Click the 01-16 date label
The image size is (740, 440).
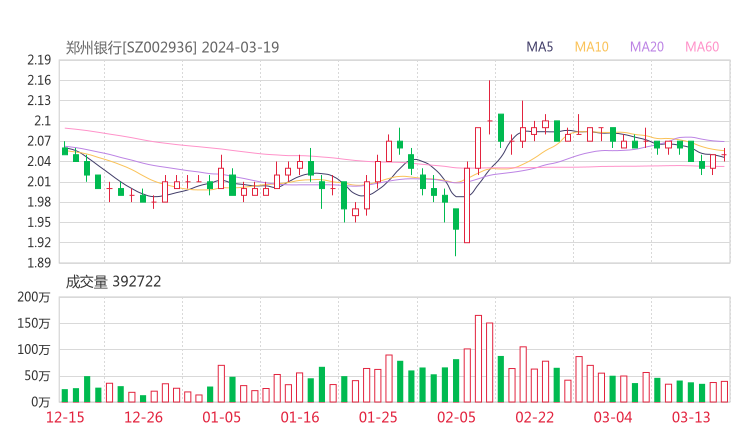(300, 417)
